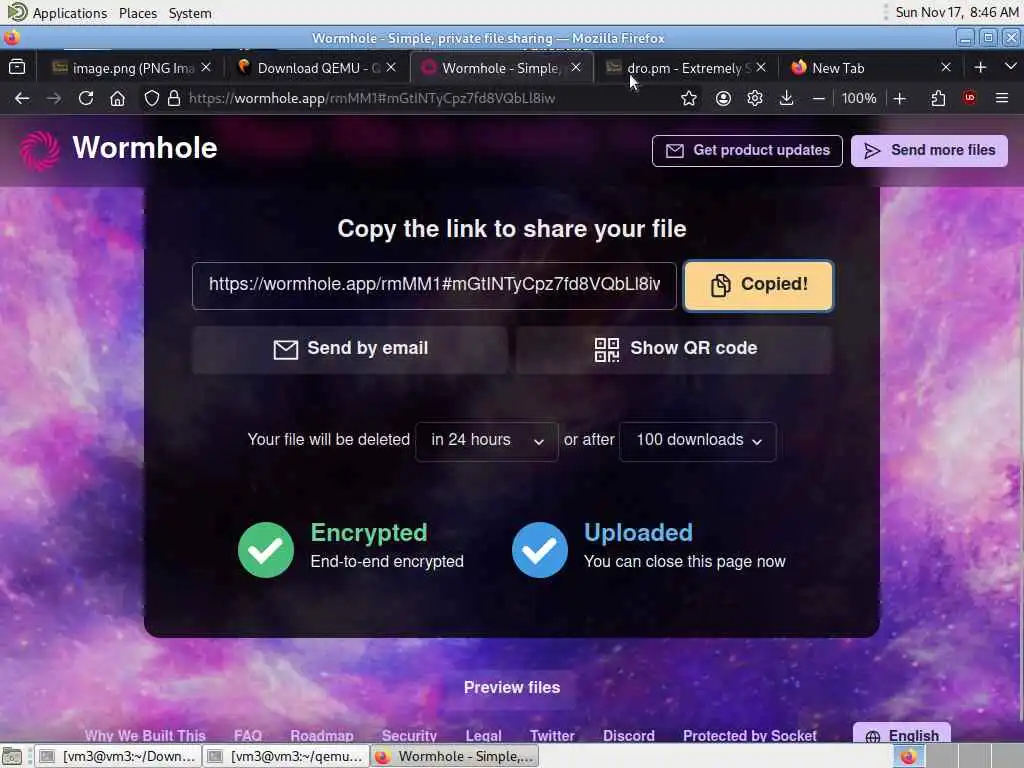Screen dimensions: 1024x768
Task: Expand the 'in 24 hours' deletion dropdown
Action: pos(487,441)
